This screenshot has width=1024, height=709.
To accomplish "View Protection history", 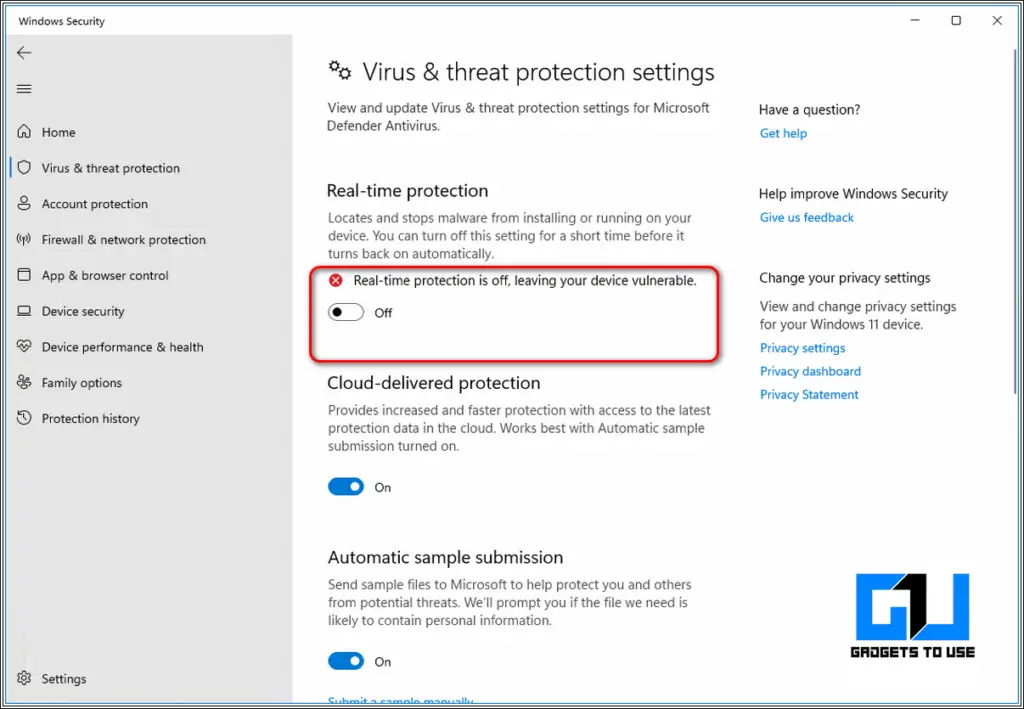I will [89, 418].
